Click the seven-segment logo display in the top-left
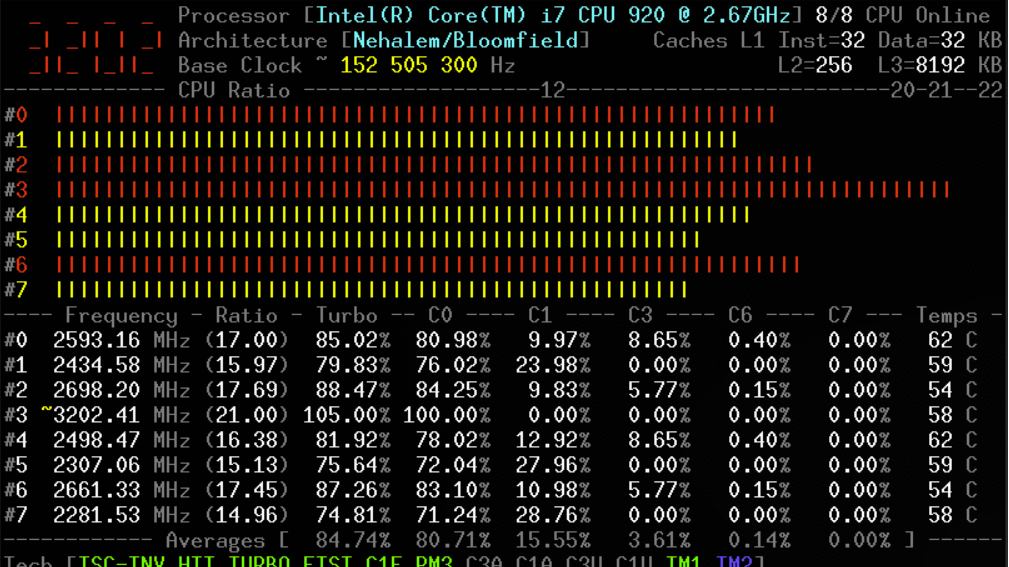The height and width of the screenshot is (567, 1009). 95,41
